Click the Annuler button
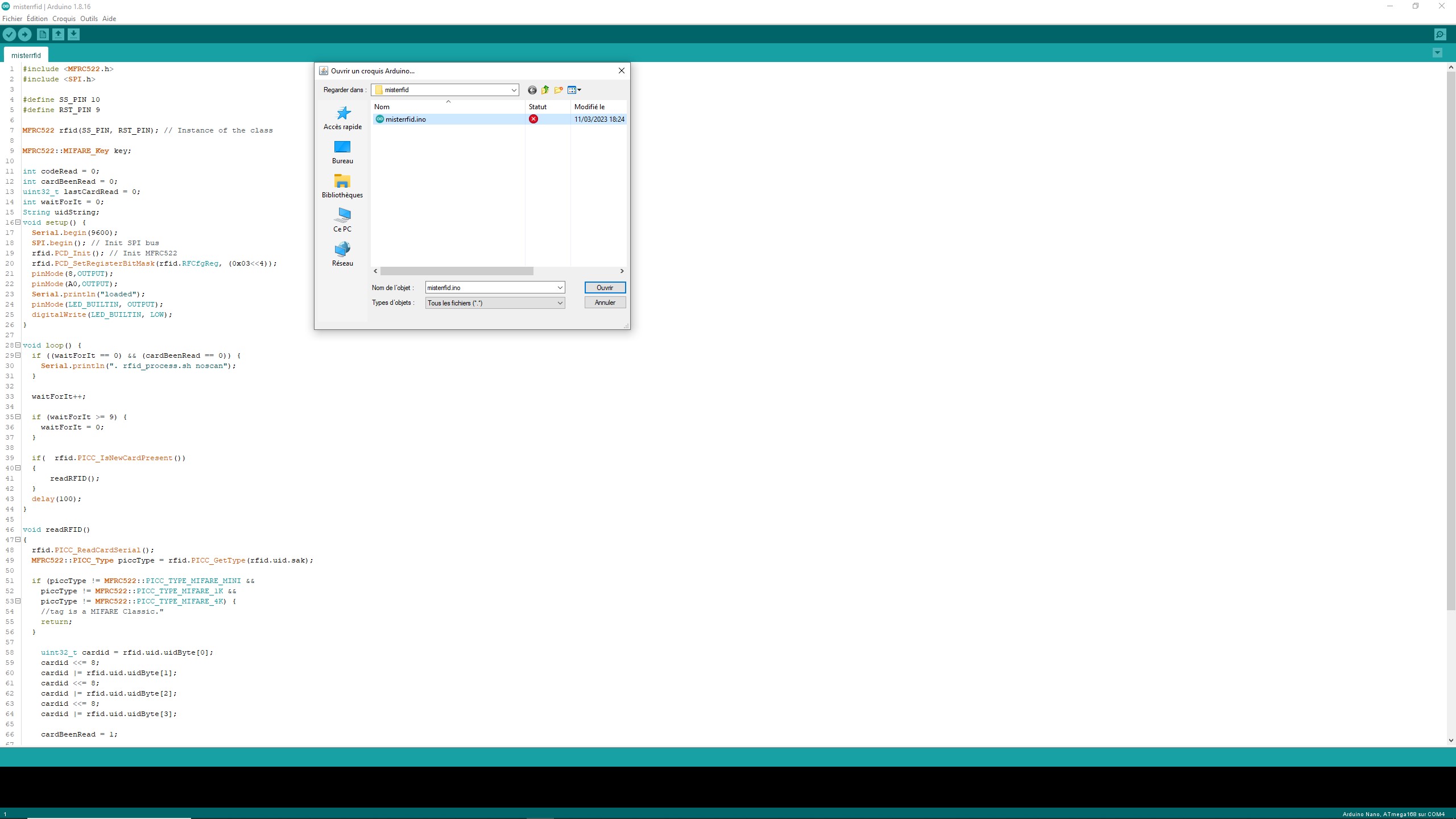Image resolution: width=1456 pixels, height=819 pixels. coord(605,303)
